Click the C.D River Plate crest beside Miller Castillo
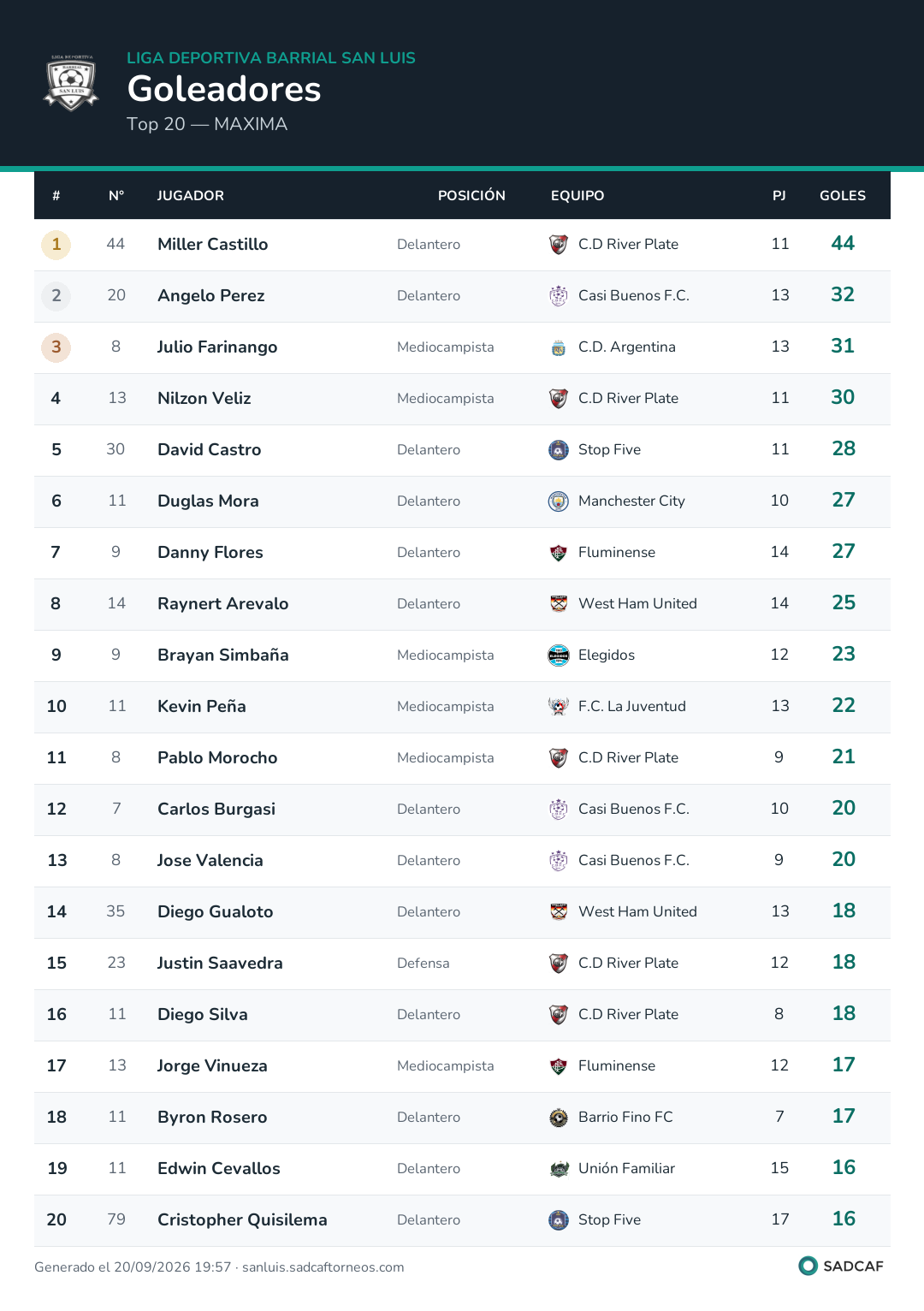 coord(559,245)
